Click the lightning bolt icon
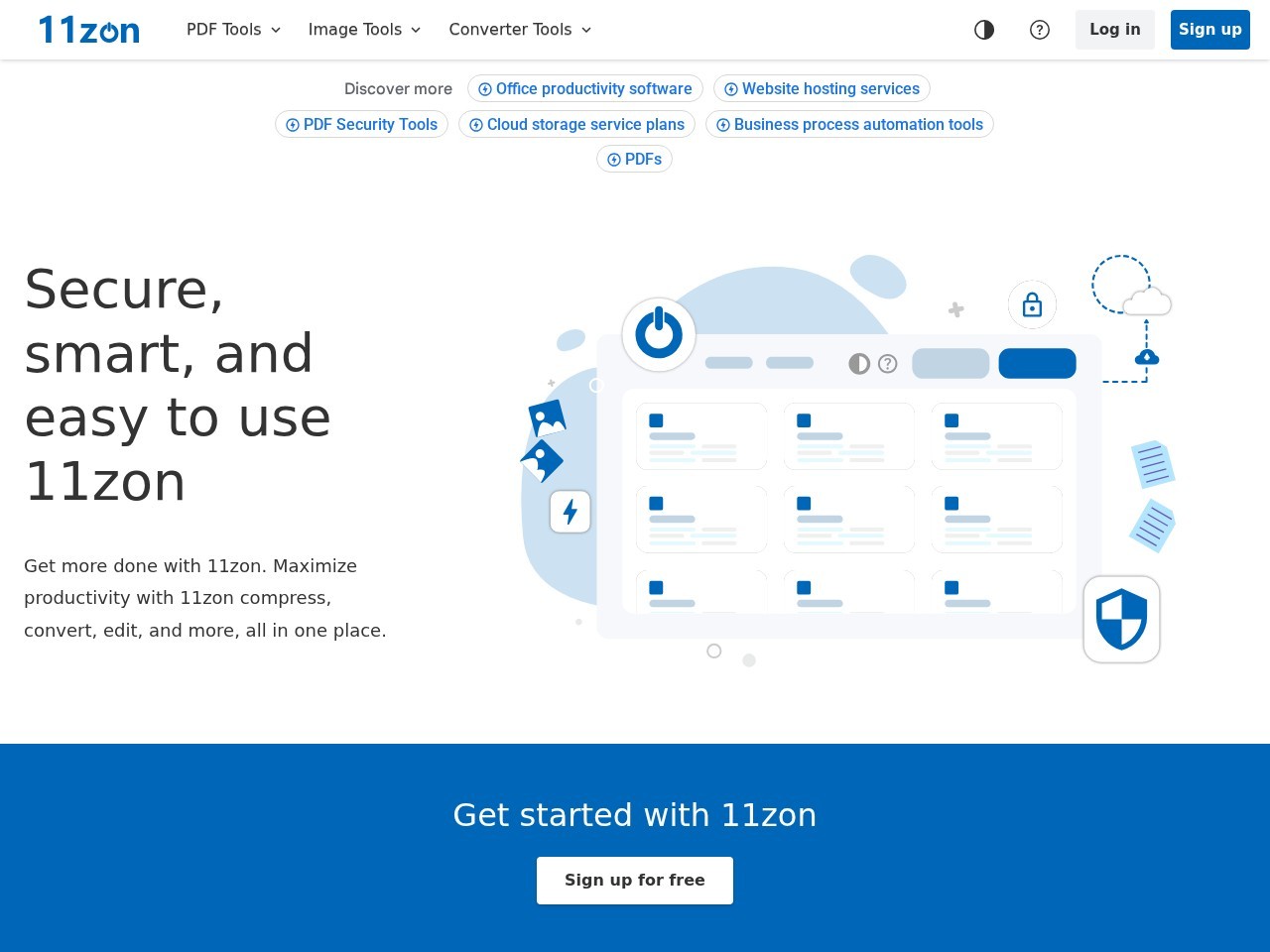This screenshot has width=1270, height=952. click(571, 512)
